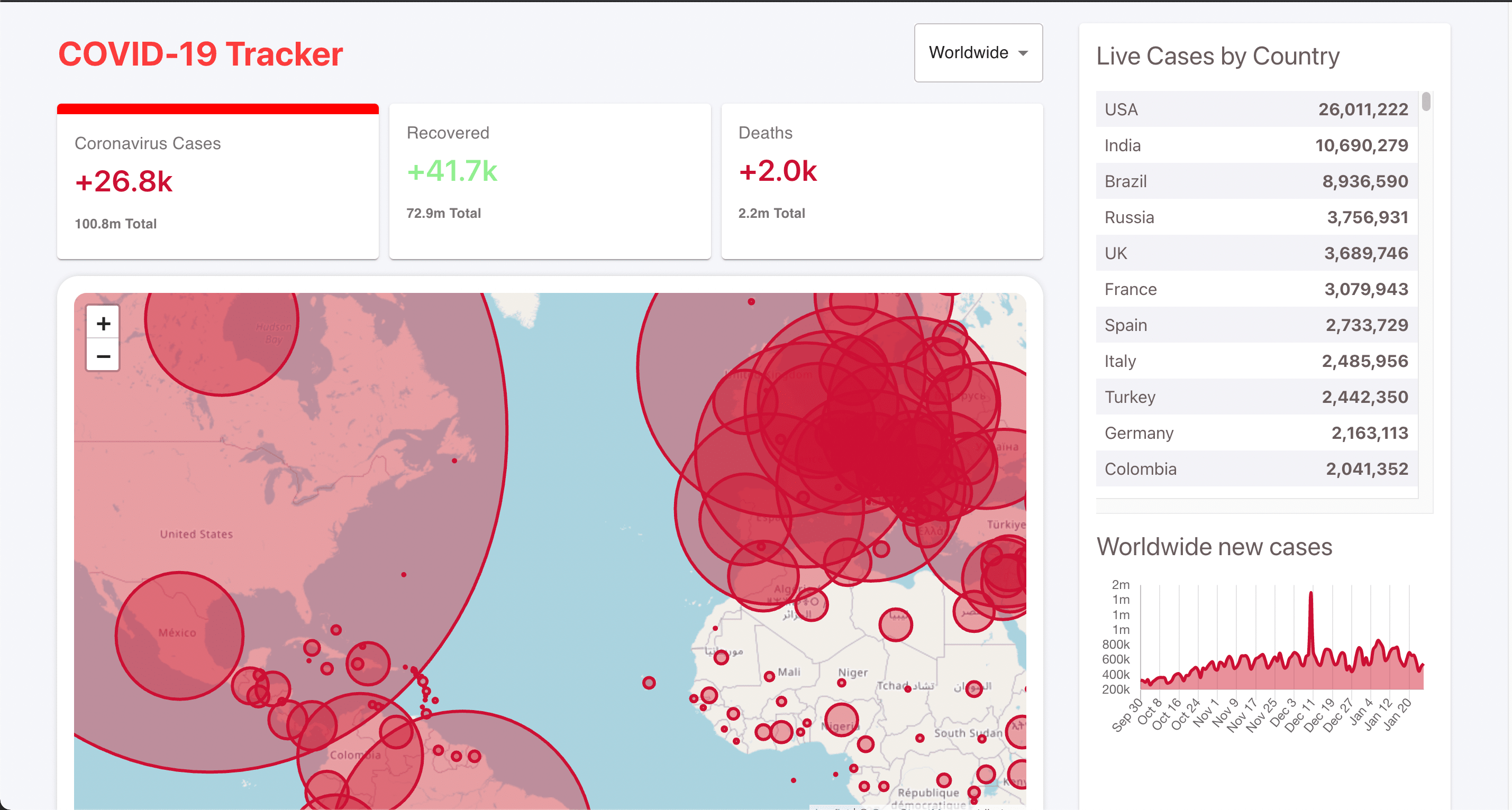
Task: Click the Worldwide new cases heading
Action: pyautogui.click(x=1214, y=547)
